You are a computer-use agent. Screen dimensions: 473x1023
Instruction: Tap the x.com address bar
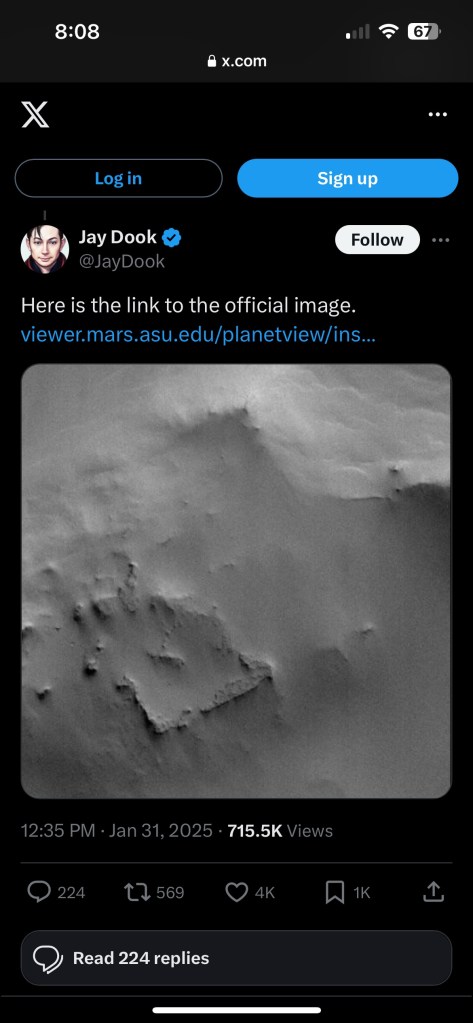[x=236, y=61]
